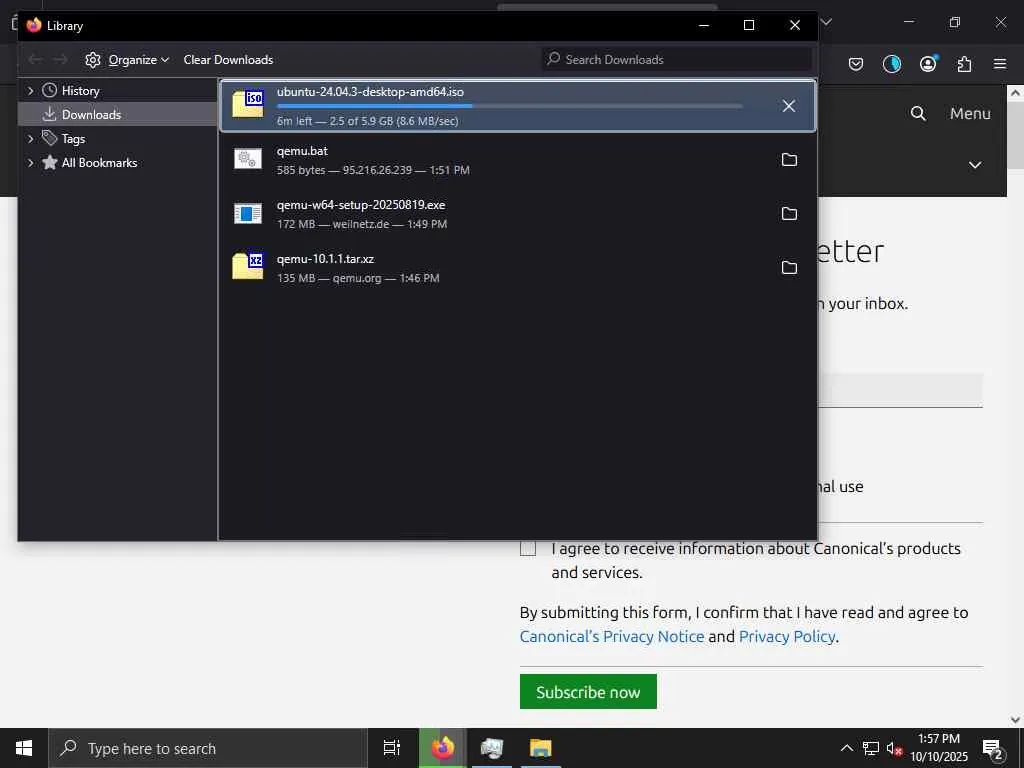This screenshot has width=1024, height=768.
Task: Select the qemu.bat file name
Action: click(302, 151)
